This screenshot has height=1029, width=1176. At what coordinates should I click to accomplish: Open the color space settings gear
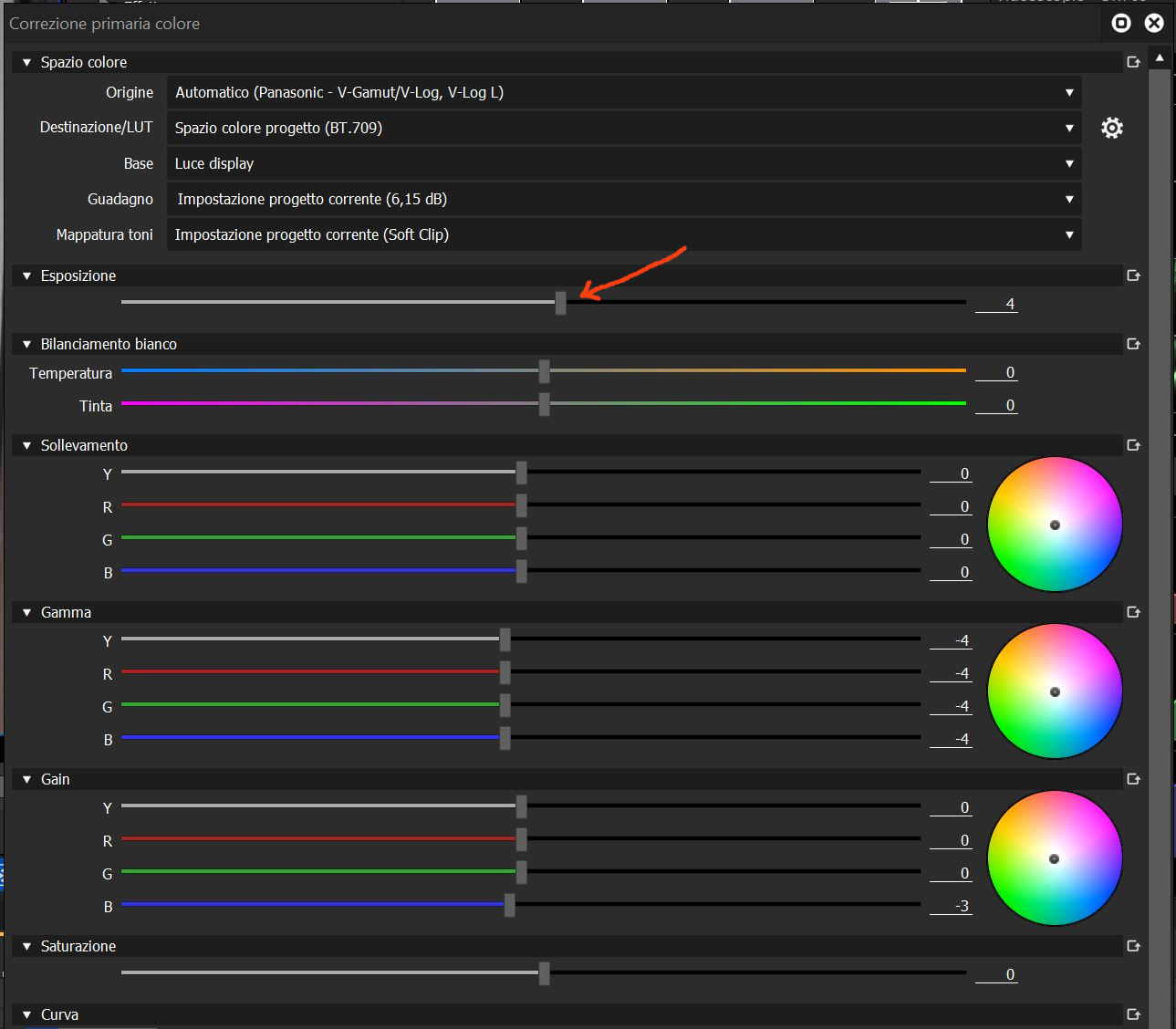point(1111,128)
